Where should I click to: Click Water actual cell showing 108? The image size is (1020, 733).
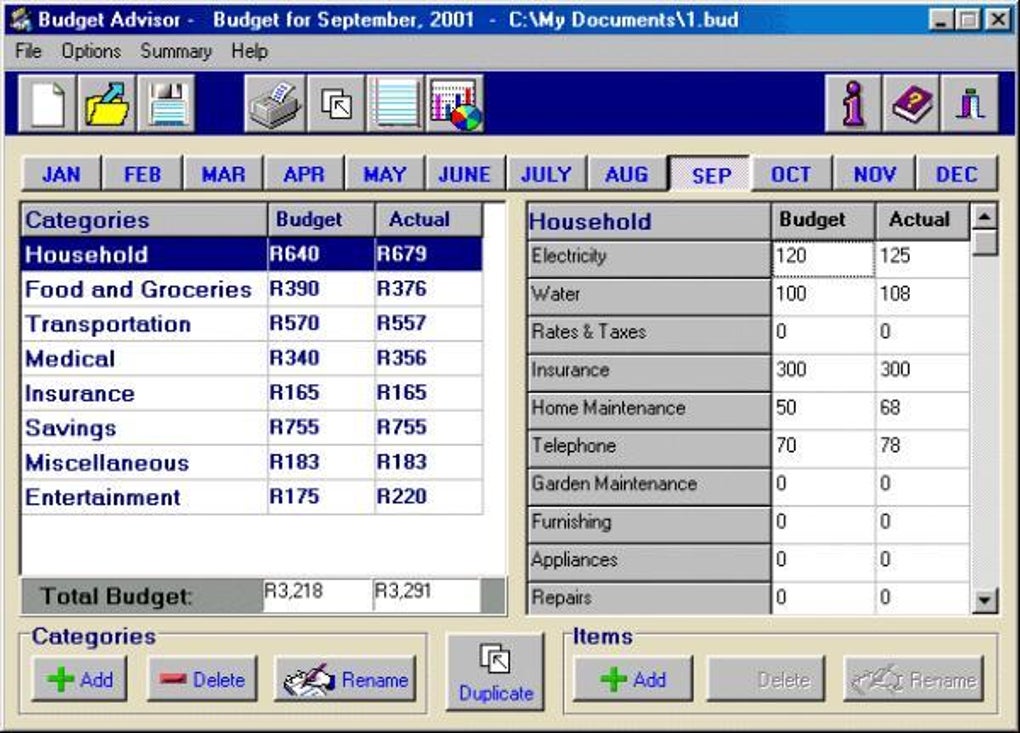(922, 297)
